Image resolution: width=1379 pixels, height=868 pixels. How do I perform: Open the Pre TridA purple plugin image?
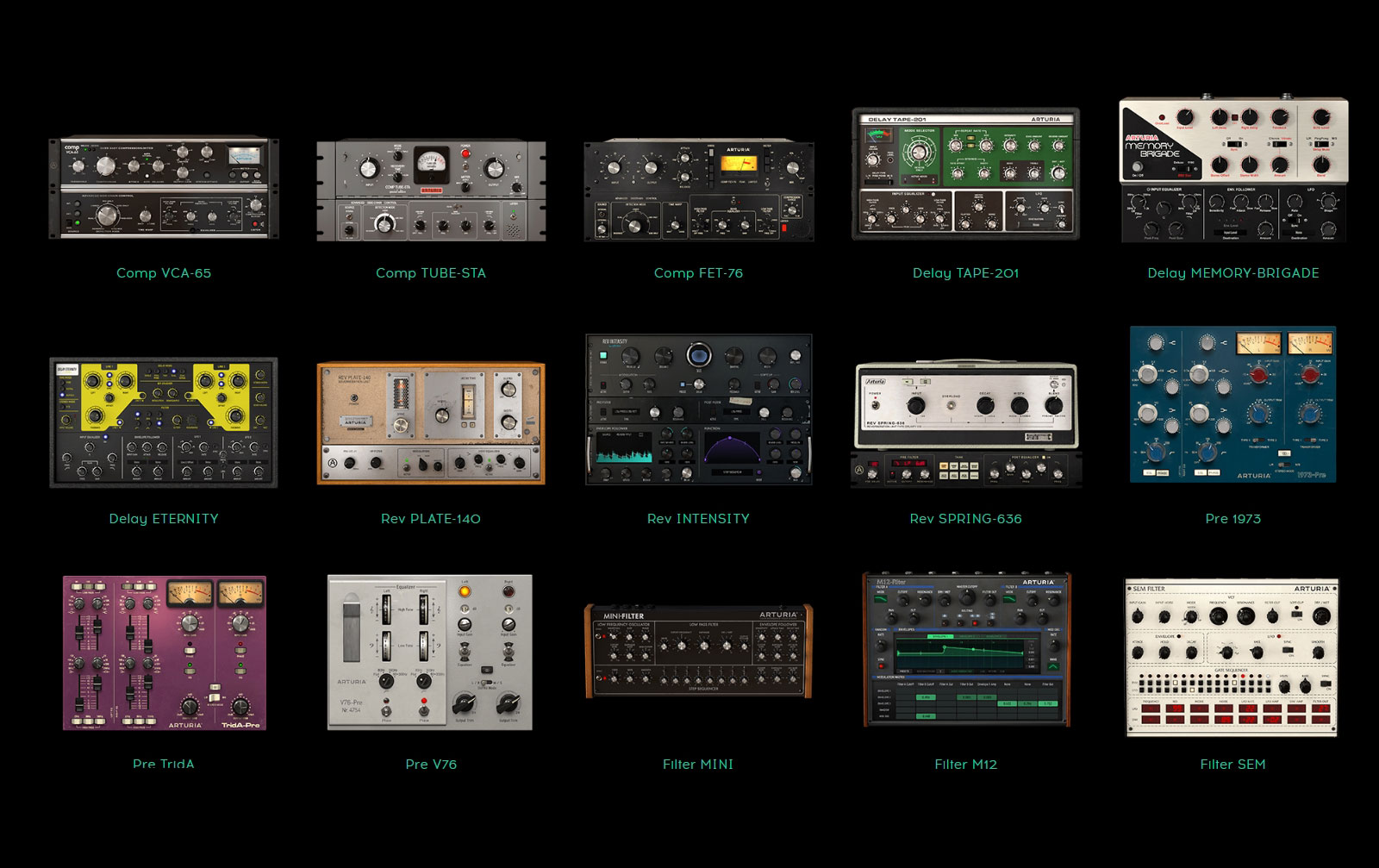pos(165,653)
